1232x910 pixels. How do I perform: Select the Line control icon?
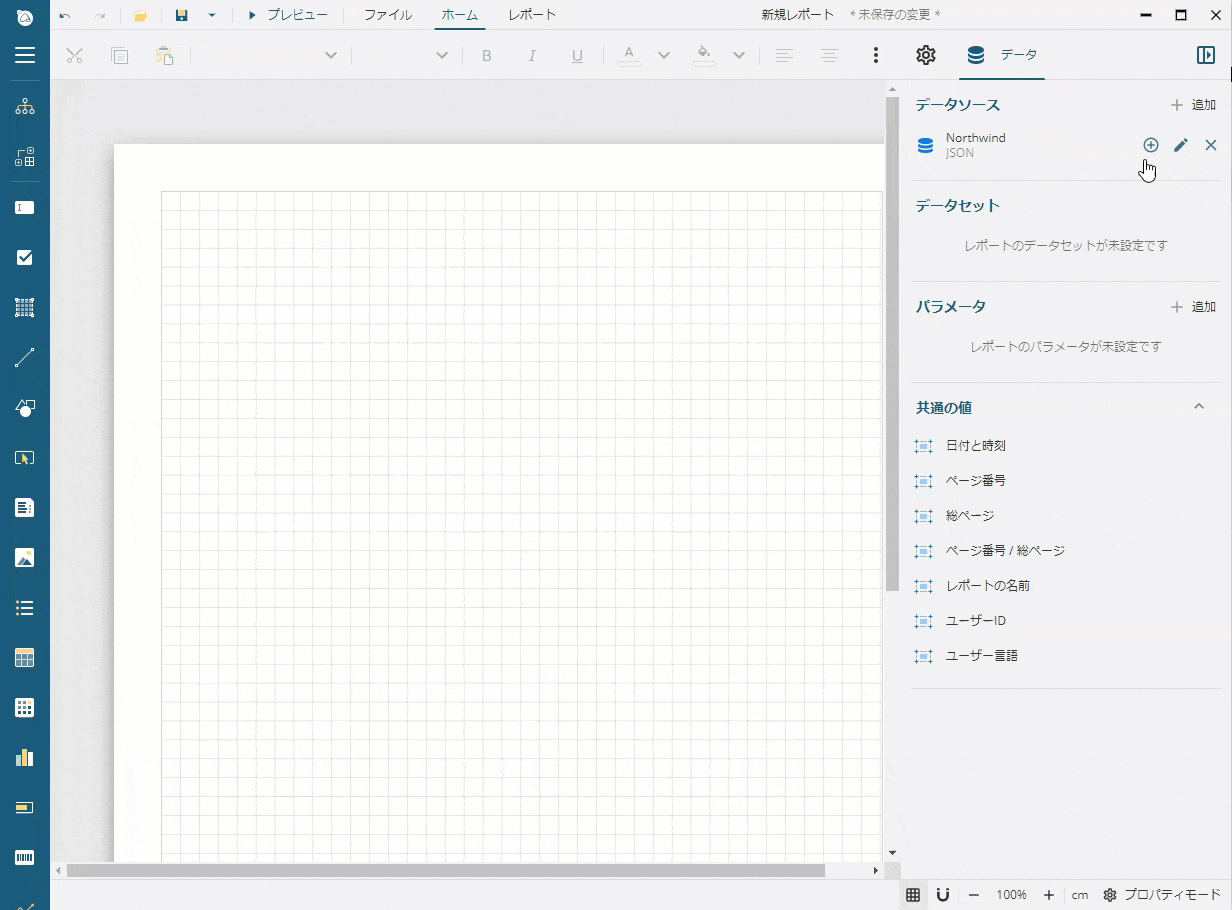pyautogui.click(x=25, y=358)
